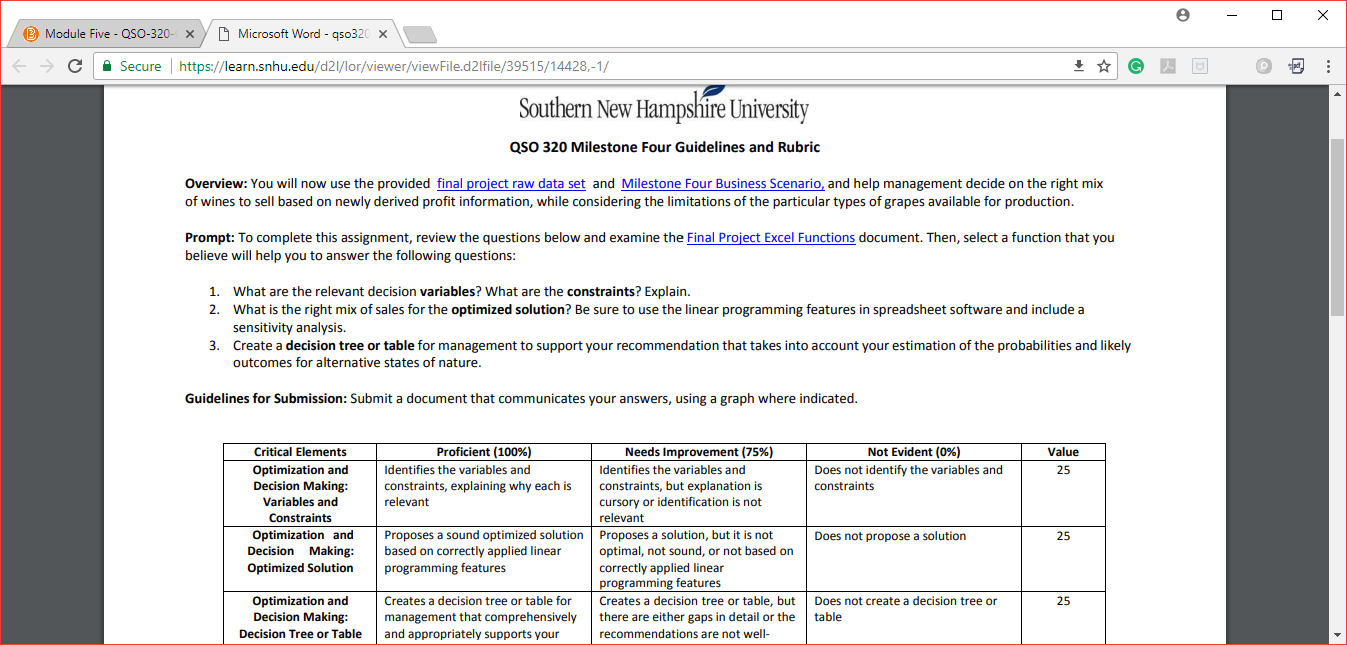This screenshot has height=645, width=1347.
Task: Click the scrollbar down arrow
Action: (x=1338, y=634)
